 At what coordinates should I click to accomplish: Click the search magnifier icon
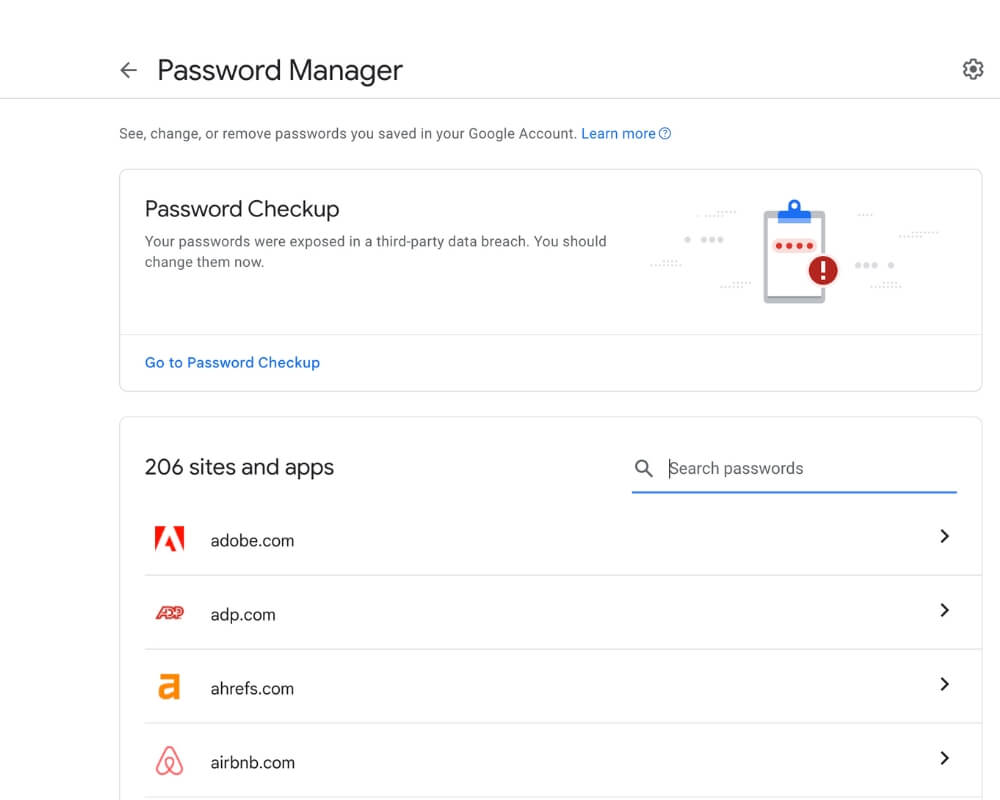pyautogui.click(x=644, y=468)
